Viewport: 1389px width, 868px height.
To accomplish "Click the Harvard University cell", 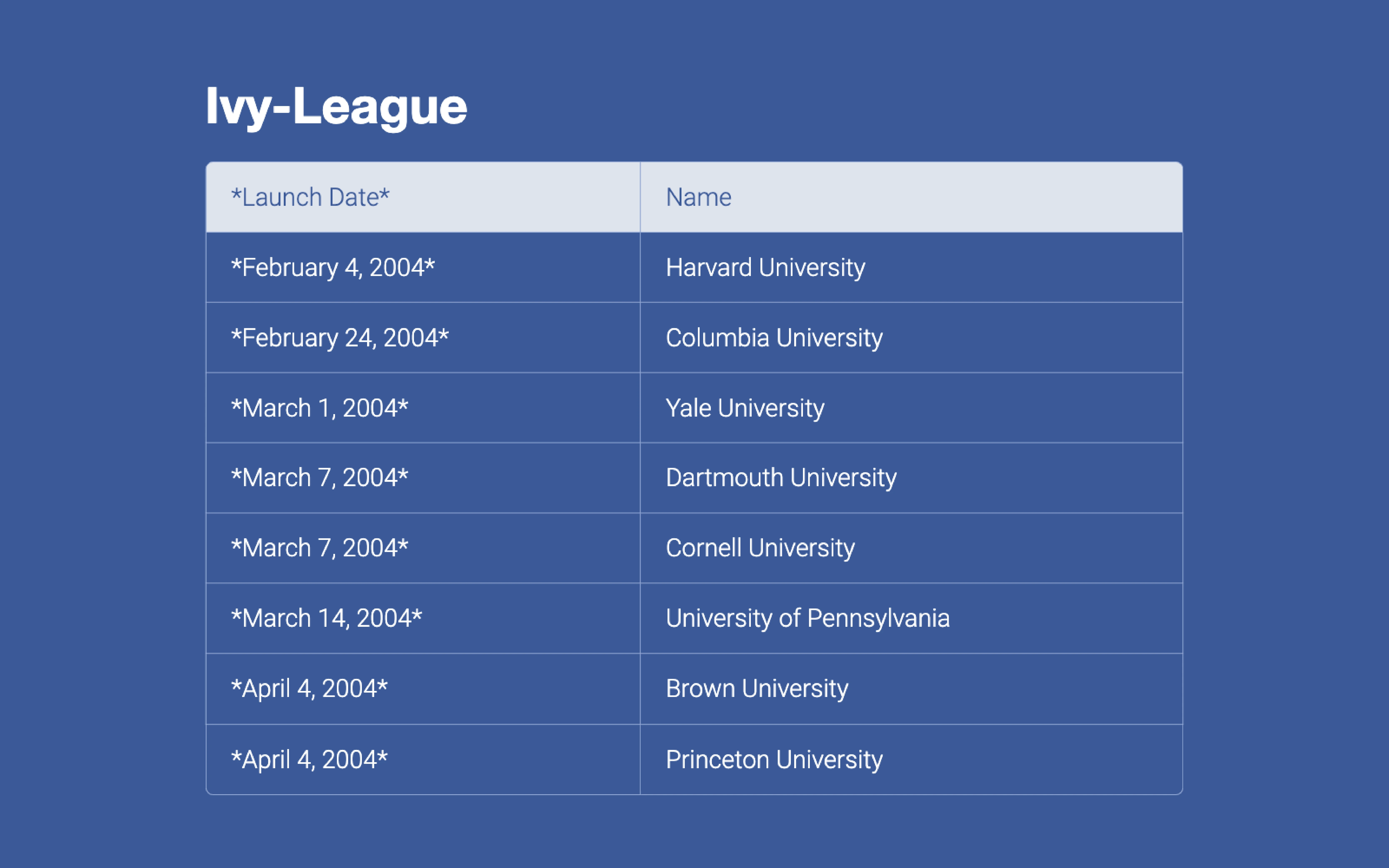I will click(765, 267).
